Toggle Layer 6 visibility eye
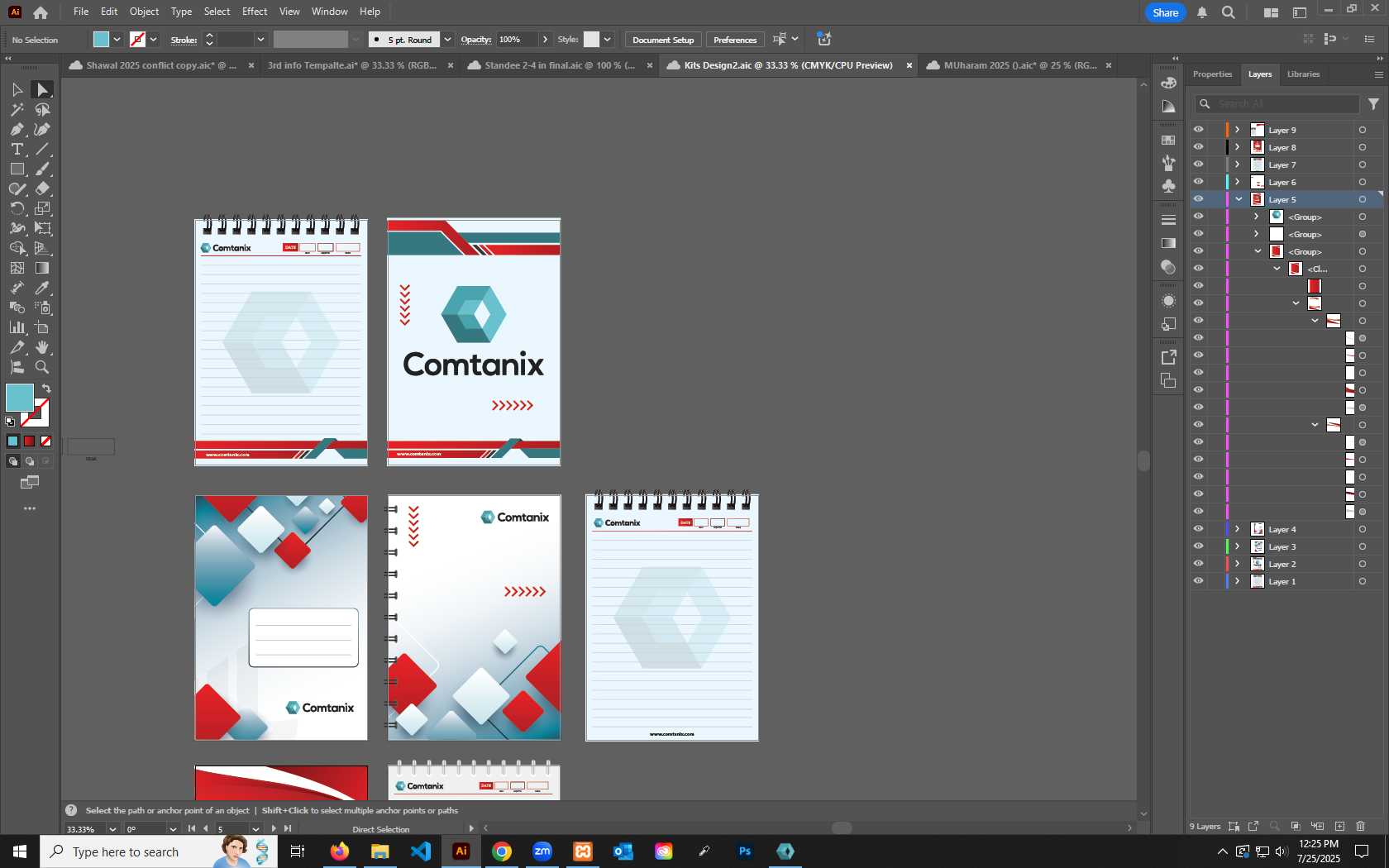1389x868 pixels. pos(1198,182)
